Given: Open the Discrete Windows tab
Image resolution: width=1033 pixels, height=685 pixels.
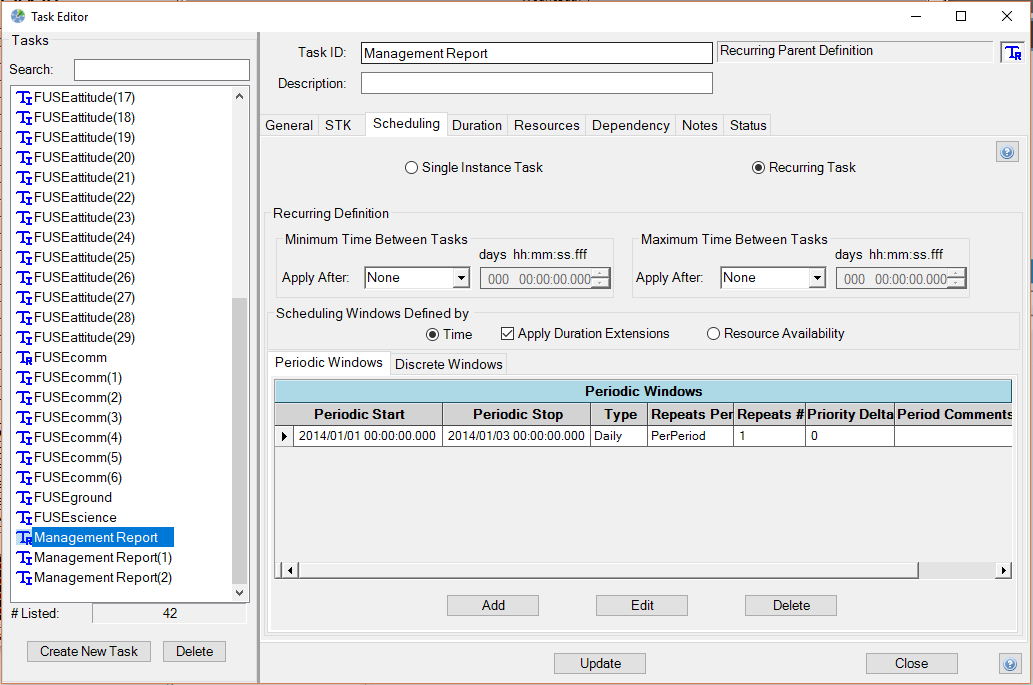Looking at the screenshot, I should pyautogui.click(x=448, y=364).
